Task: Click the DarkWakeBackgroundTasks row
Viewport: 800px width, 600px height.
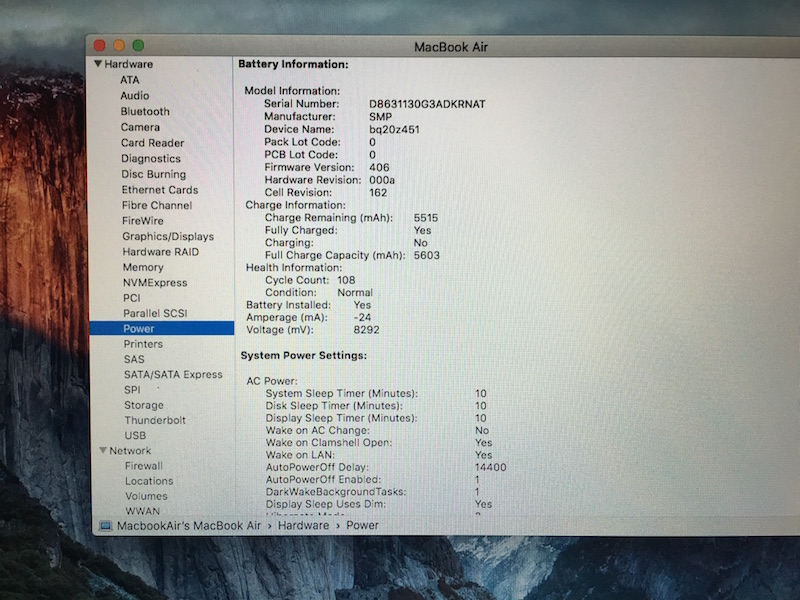Action: click(x=373, y=492)
